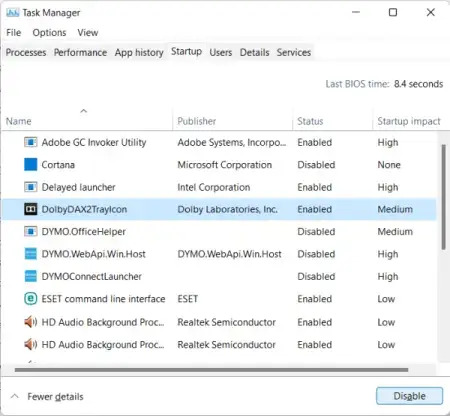Click the ESET publisher cell
Image resolution: width=450 pixels, height=416 pixels.
188,299
